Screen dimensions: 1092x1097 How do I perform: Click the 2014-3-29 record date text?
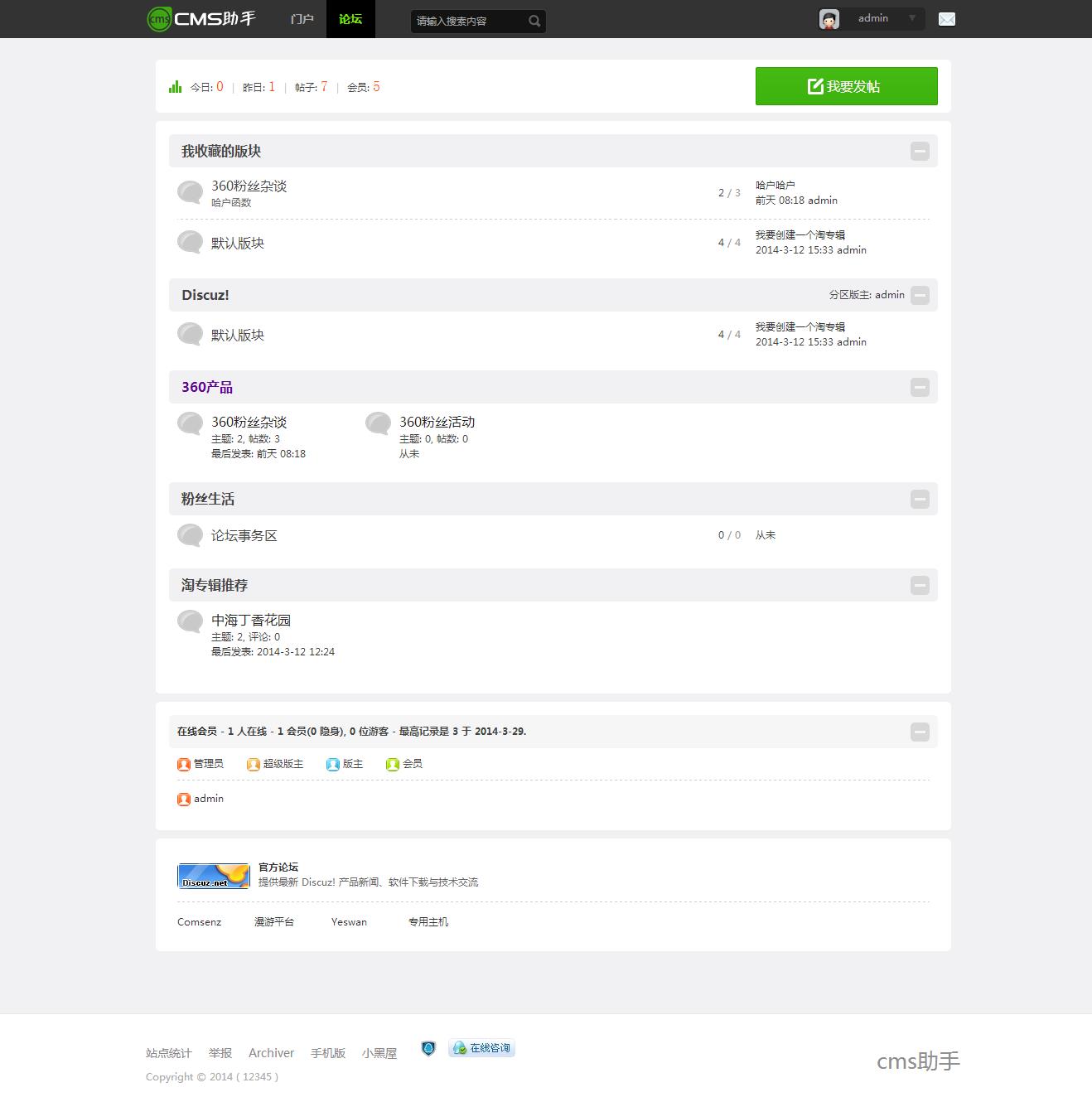click(499, 732)
